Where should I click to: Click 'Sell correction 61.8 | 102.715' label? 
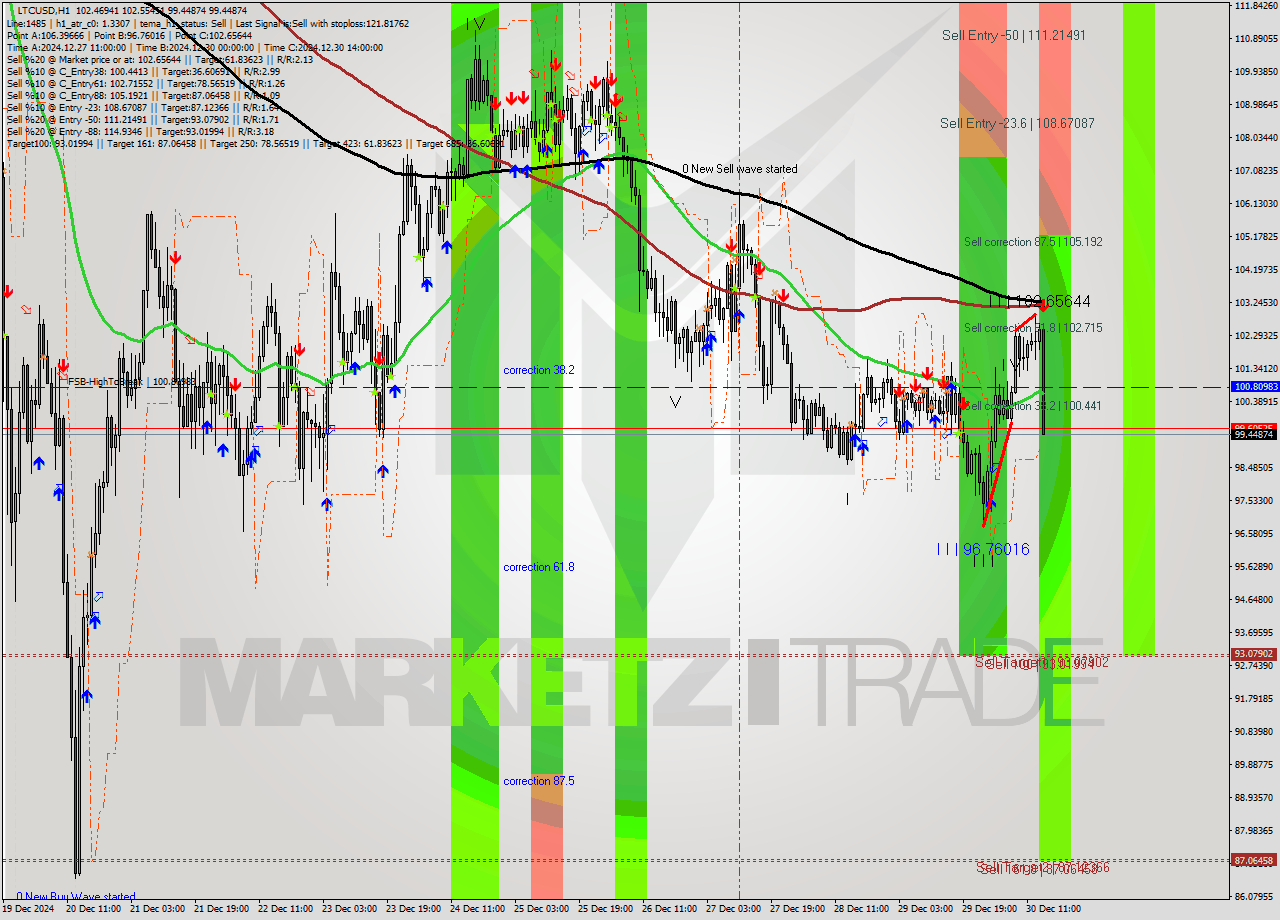pos(1033,328)
